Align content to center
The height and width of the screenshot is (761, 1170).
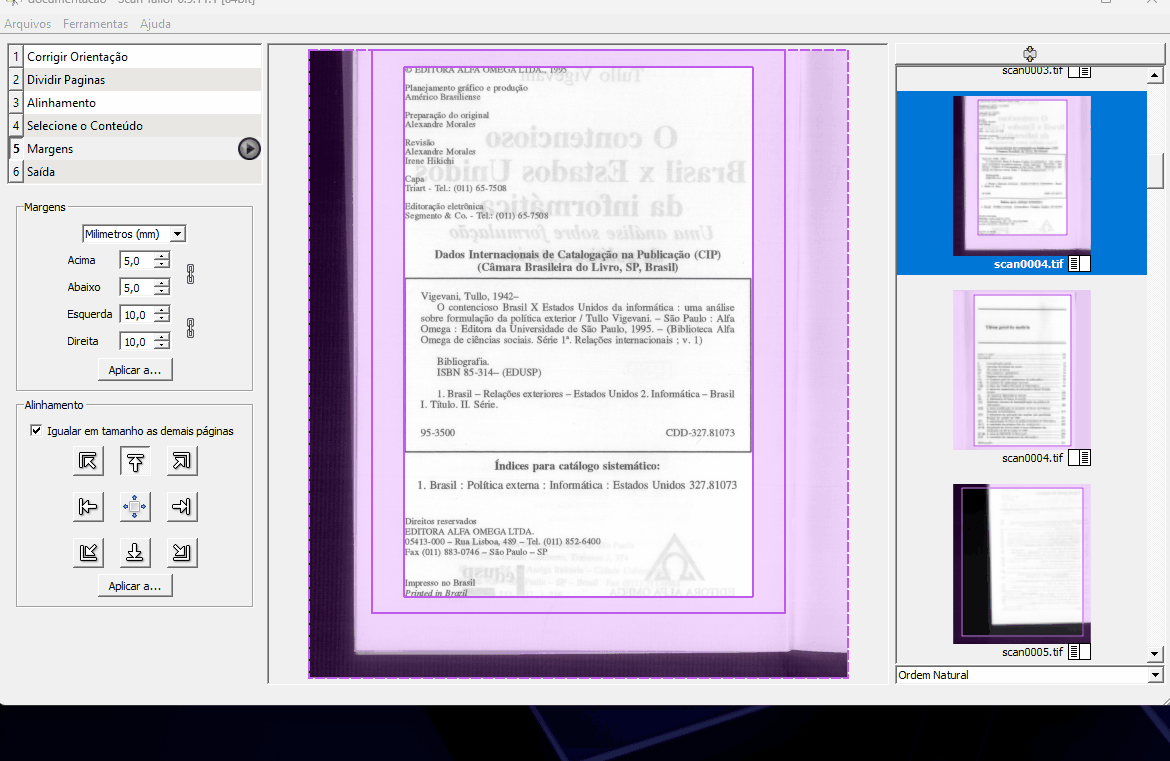[x=135, y=507]
